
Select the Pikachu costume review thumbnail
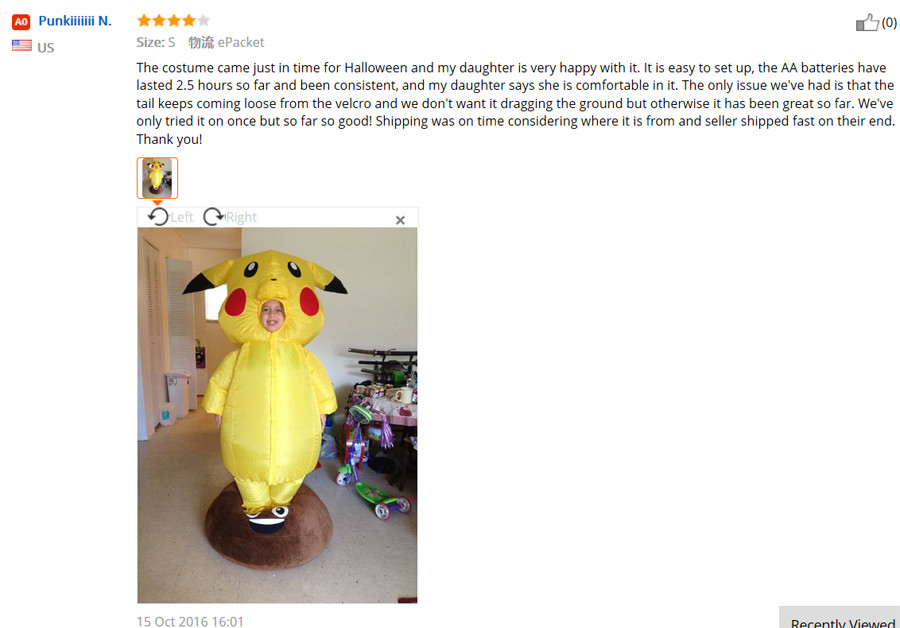click(157, 178)
